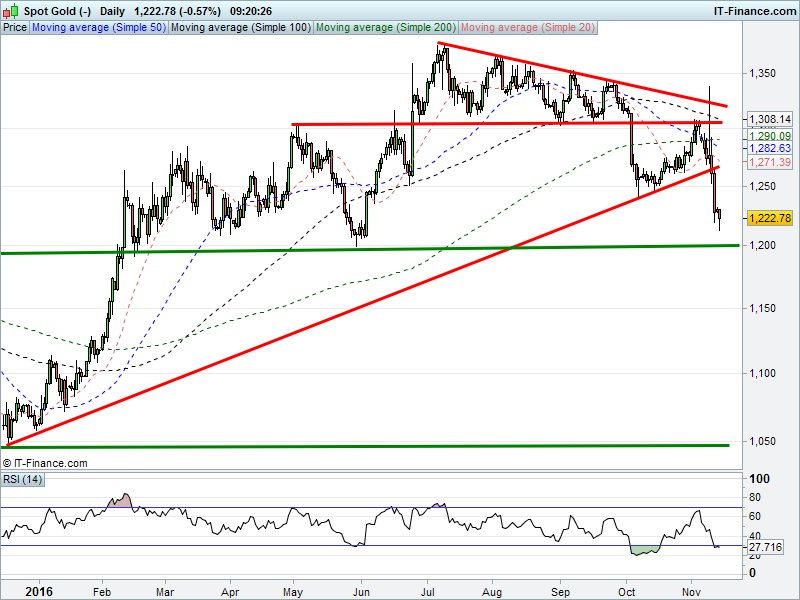800x600 pixels.
Task: Select Moving average (Simple 100) legend
Action: [241, 28]
